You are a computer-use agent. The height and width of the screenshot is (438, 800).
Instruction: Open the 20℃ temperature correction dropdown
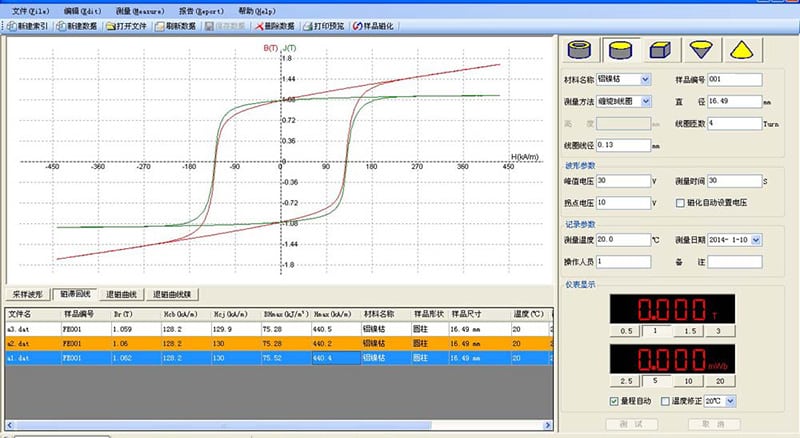coord(730,401)
